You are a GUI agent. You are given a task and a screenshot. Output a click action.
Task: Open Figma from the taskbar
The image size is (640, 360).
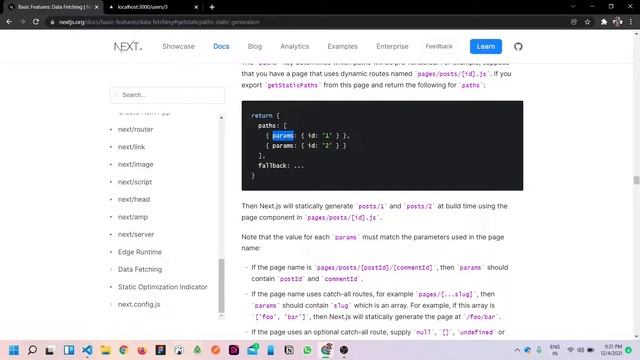pyautogui.click(x=160, y=350)
